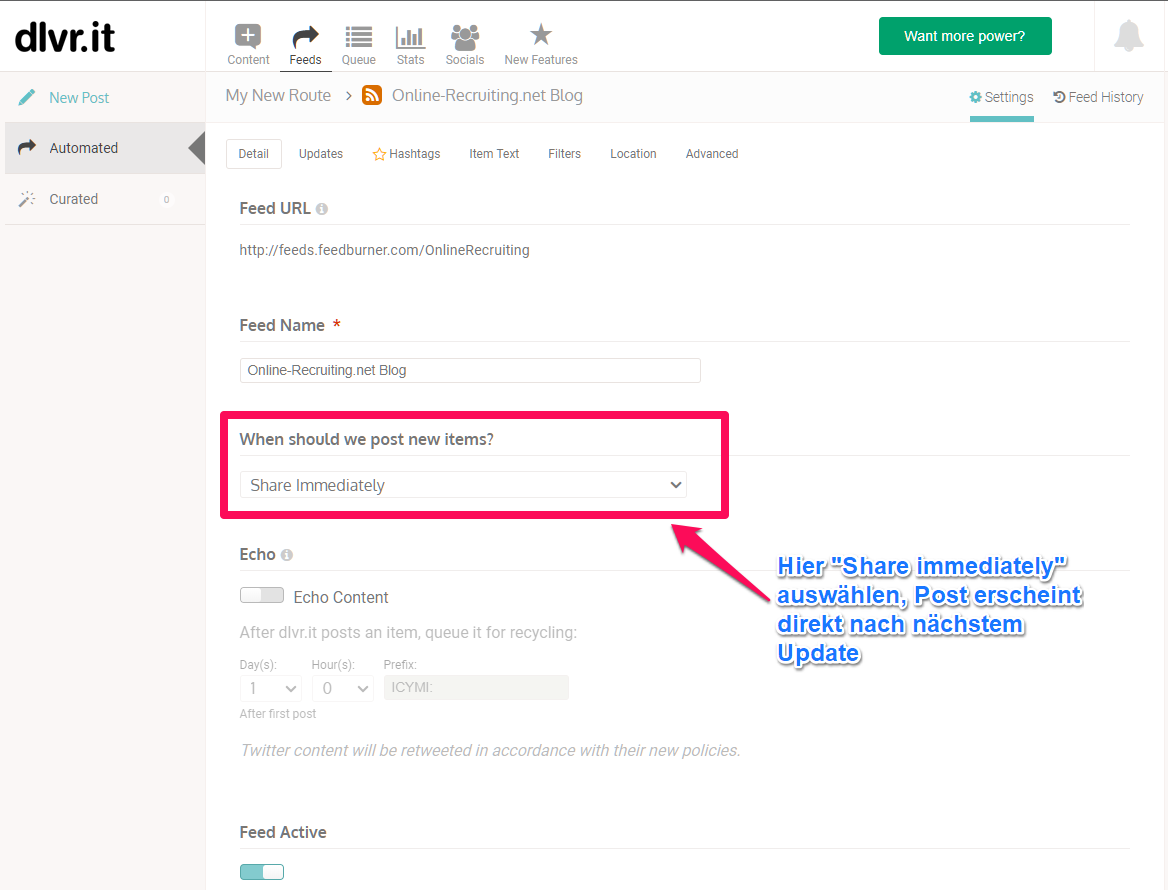Click the Want more power? button

(964, 36)
